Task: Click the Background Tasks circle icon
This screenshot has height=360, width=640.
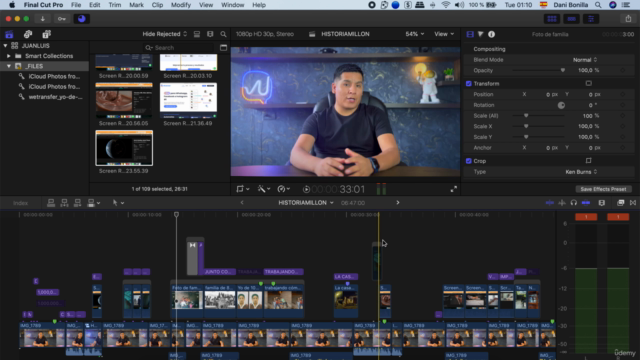Action: click(x=82, y=19)
